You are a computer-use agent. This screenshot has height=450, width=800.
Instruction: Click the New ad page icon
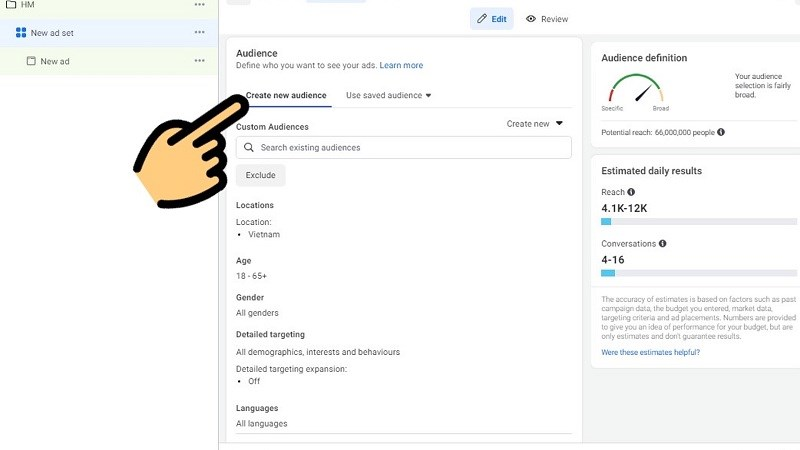point(31,61)
